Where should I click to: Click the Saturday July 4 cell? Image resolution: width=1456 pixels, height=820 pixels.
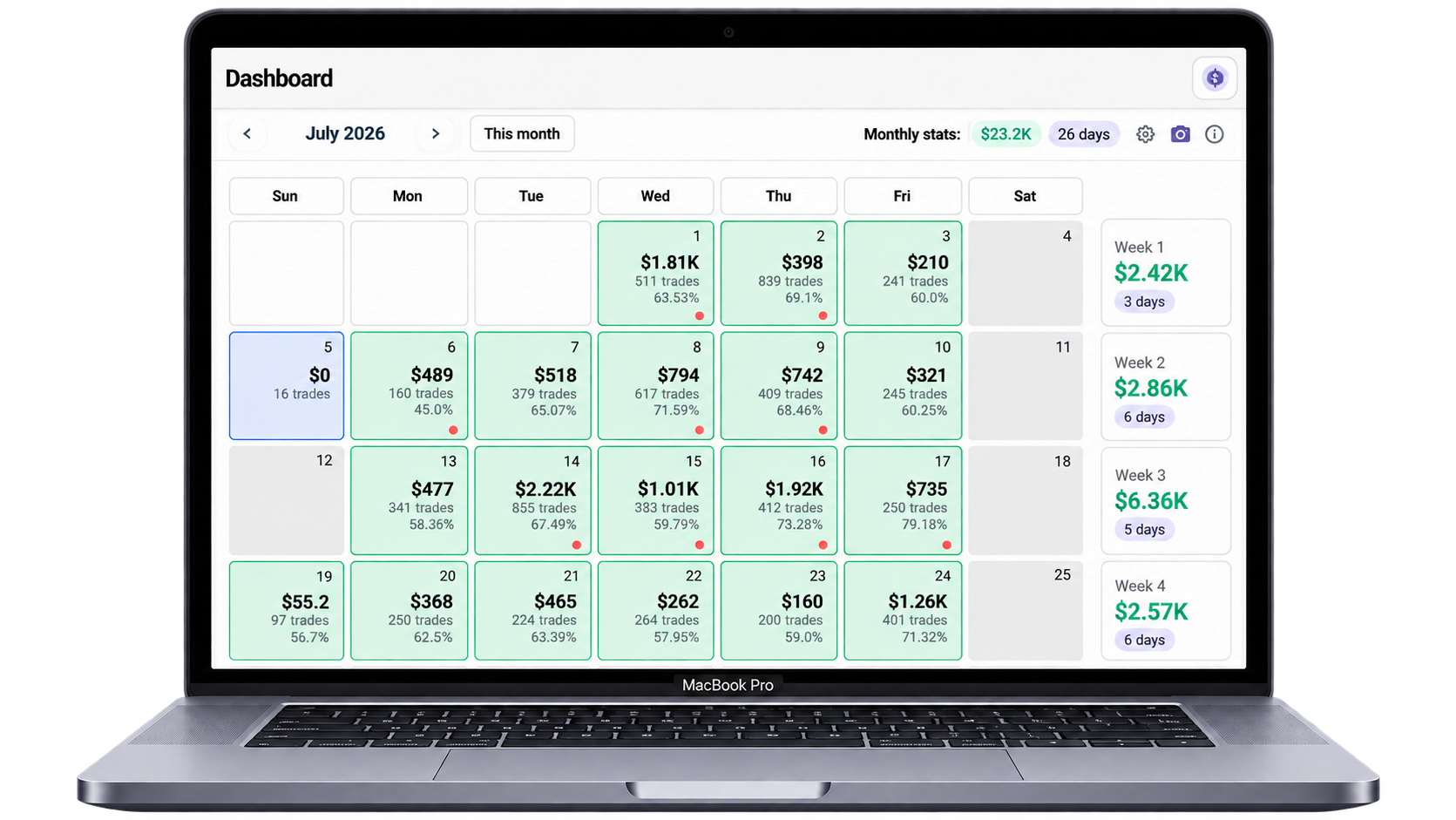[x=1026, y=273]
